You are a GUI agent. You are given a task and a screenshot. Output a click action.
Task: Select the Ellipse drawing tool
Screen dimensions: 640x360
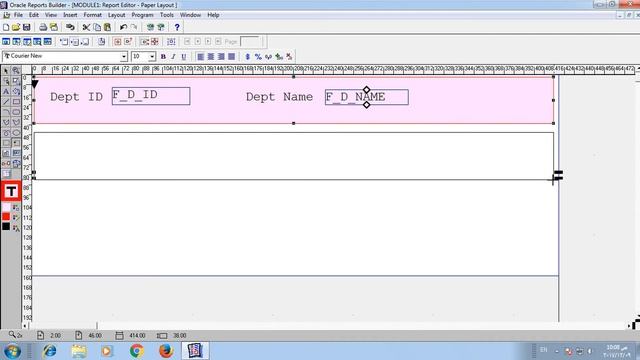click(x=16, y=133)
